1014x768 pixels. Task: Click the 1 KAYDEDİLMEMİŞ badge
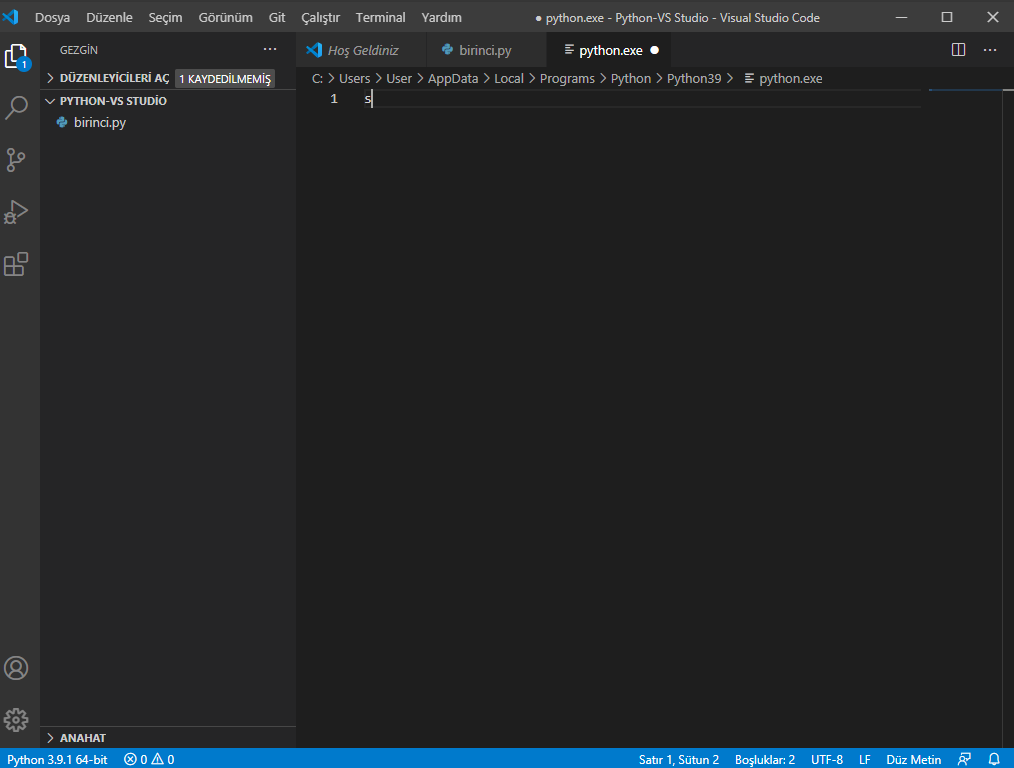coord(225,79)
